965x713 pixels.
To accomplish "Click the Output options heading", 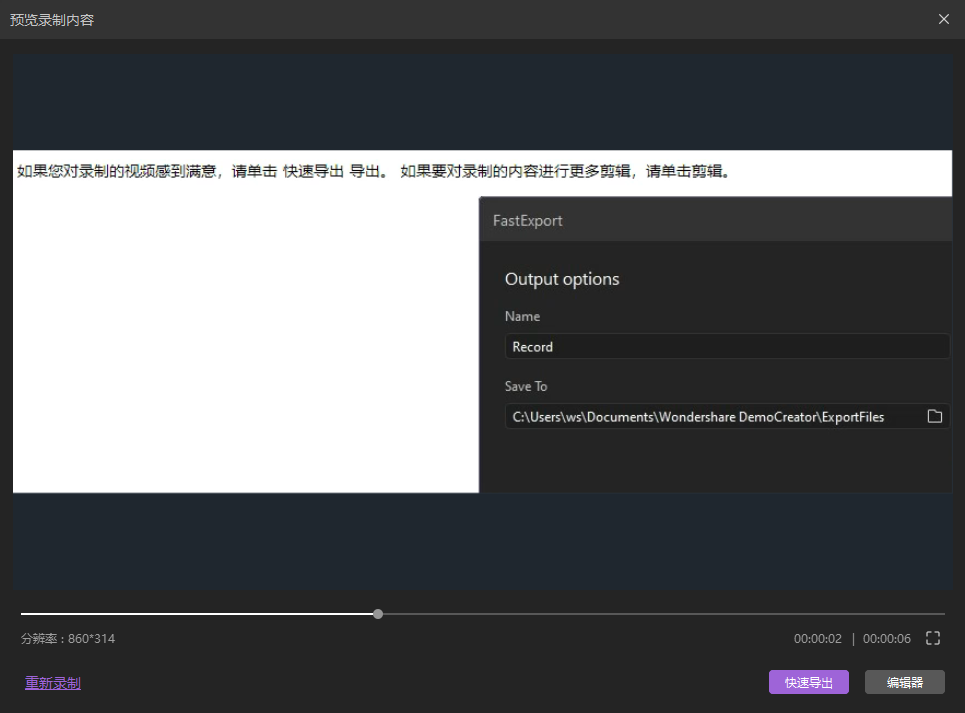I will point(562,279).
